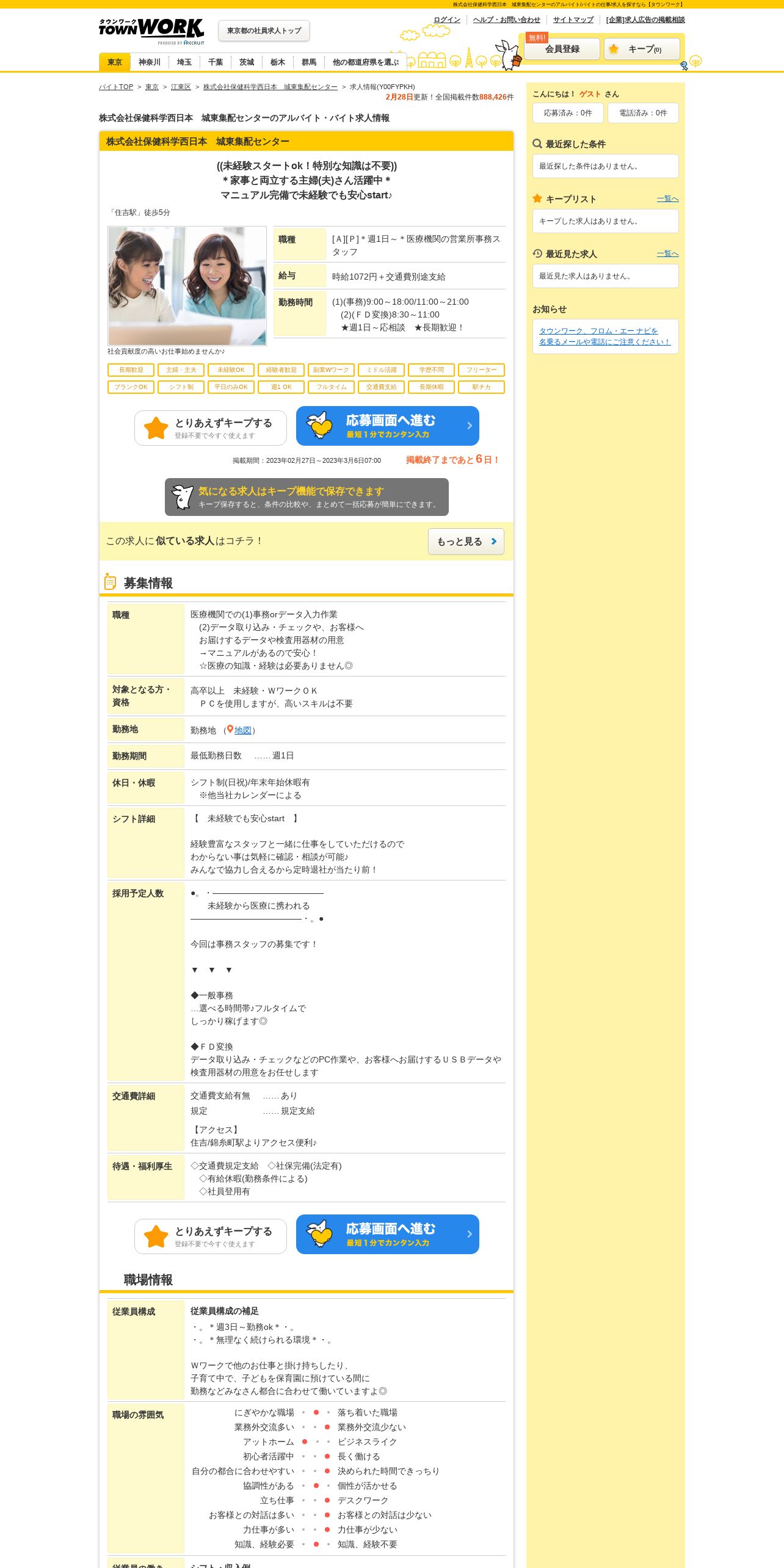Click the 長期歓迎 tag

coord(131,370)
